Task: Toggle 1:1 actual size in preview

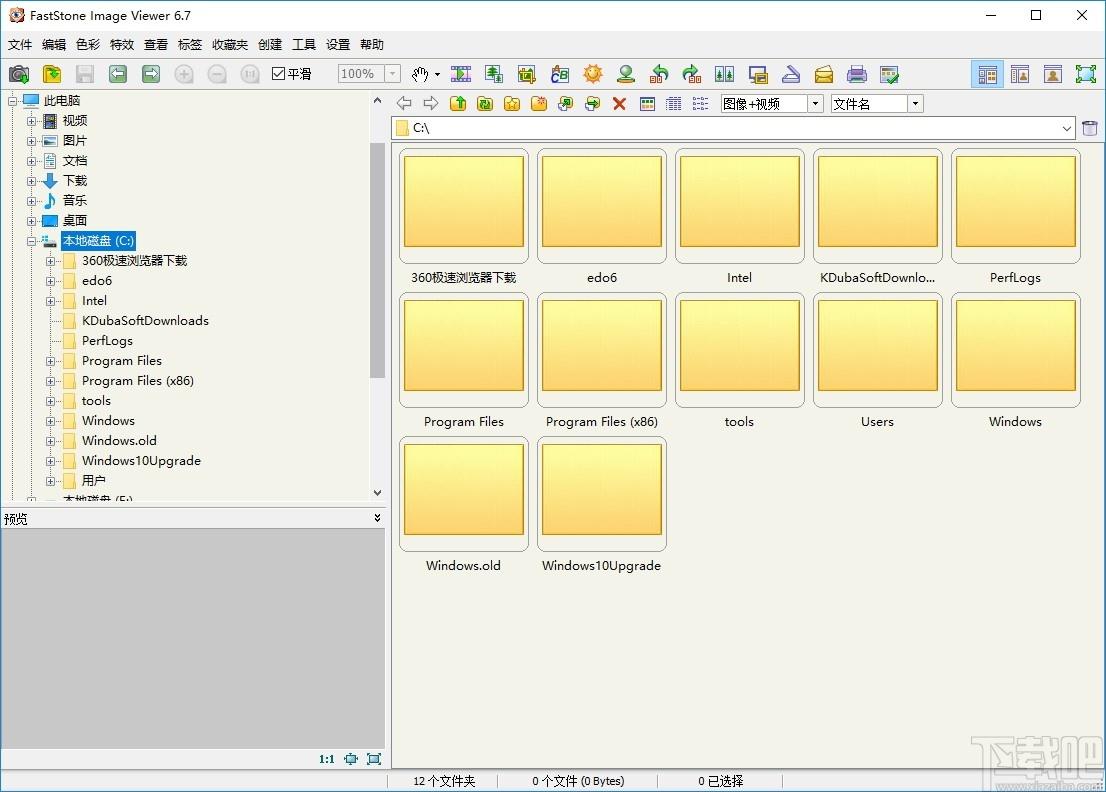Action: coord(327,759)
